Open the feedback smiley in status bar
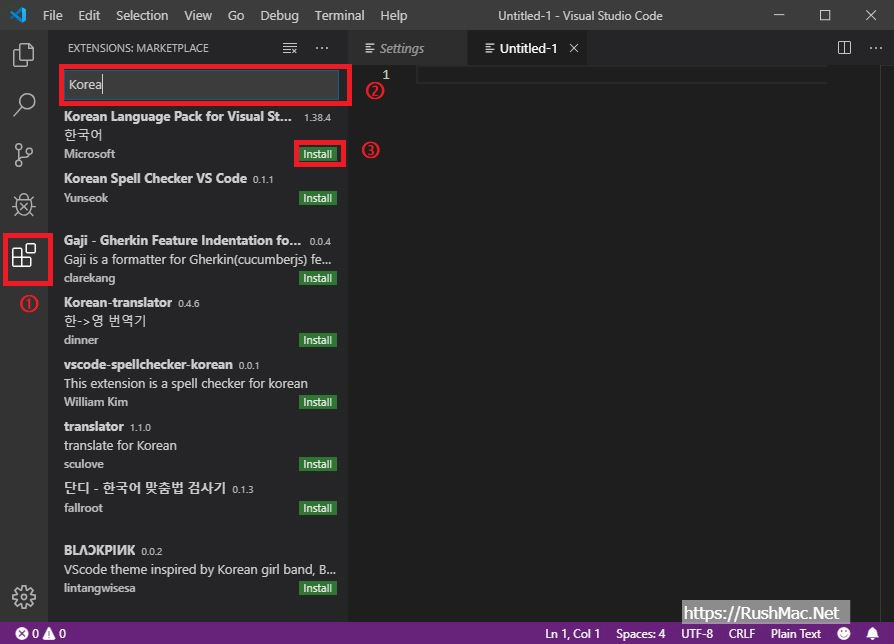This screenshot has width=894, height=644. point(844,634)
